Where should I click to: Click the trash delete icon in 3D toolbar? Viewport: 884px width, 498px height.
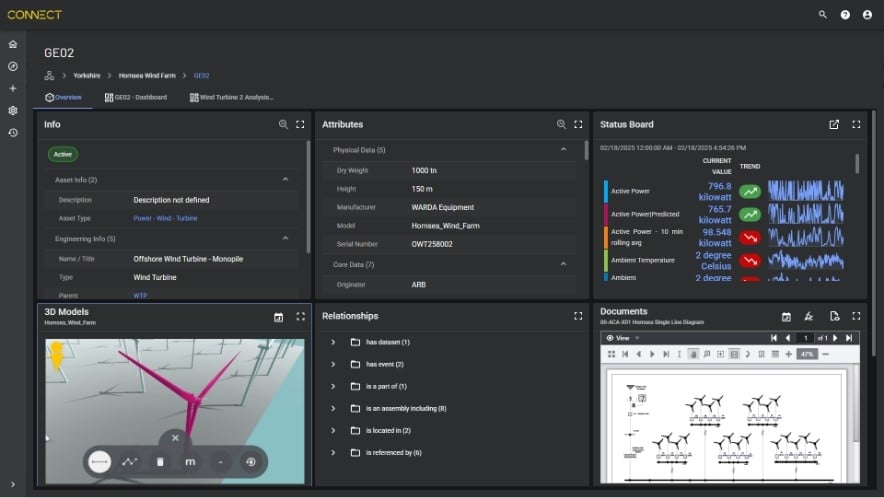coord(160,462)
